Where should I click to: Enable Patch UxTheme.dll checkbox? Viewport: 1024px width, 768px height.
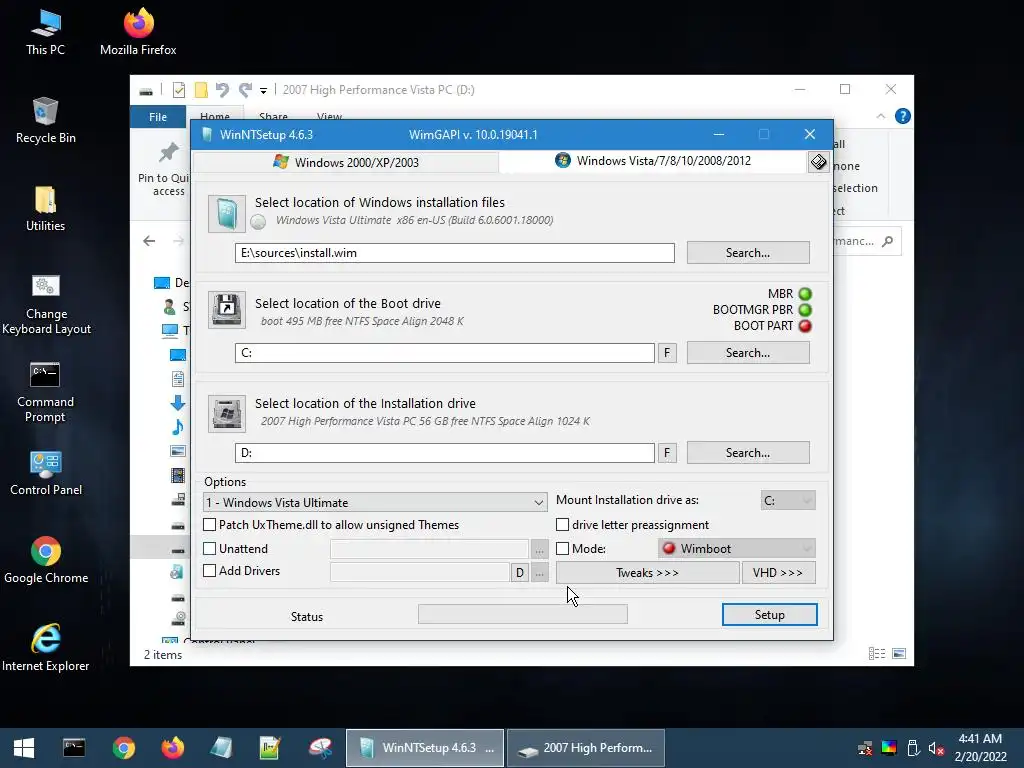pyautogui.click(x=210, y=524)
